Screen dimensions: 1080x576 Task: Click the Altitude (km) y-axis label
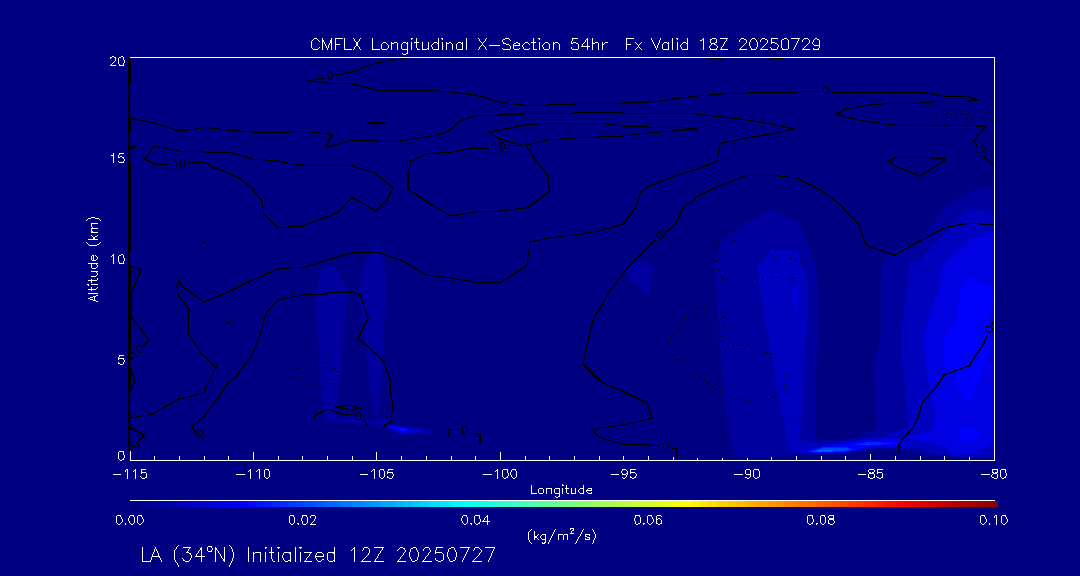[x=94, y=258]
